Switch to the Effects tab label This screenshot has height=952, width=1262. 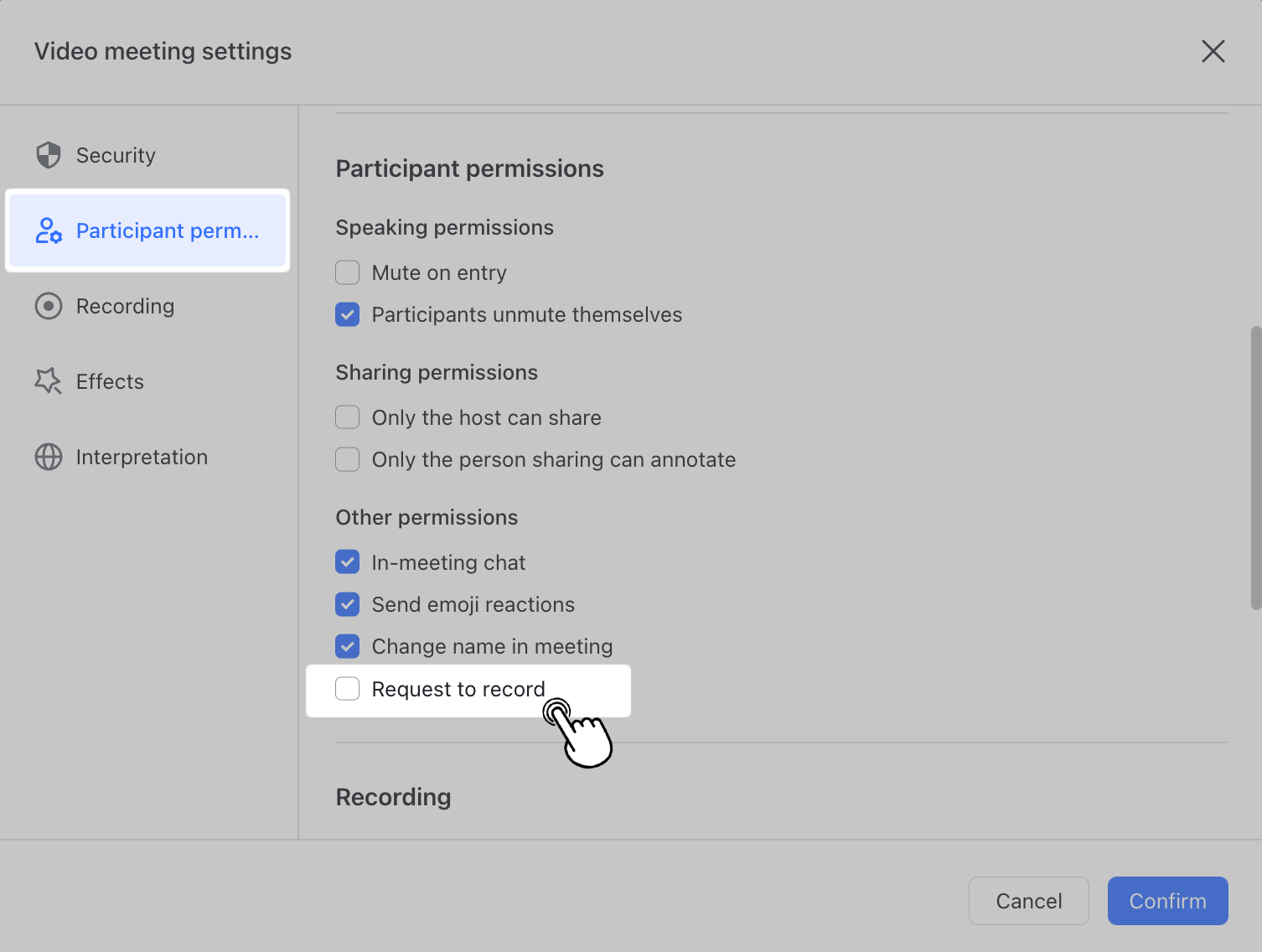coord(110,381)
